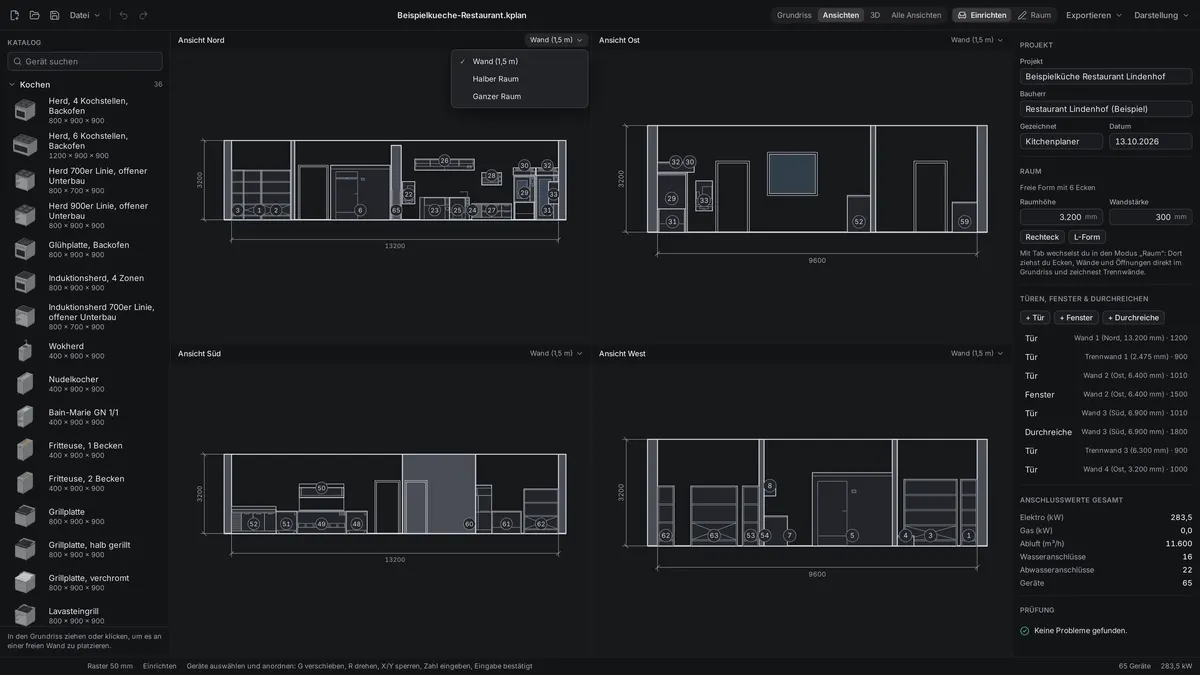1200x675 pixels.
Task: Save using the floppy disk icon
Action: tap(54, 15)
